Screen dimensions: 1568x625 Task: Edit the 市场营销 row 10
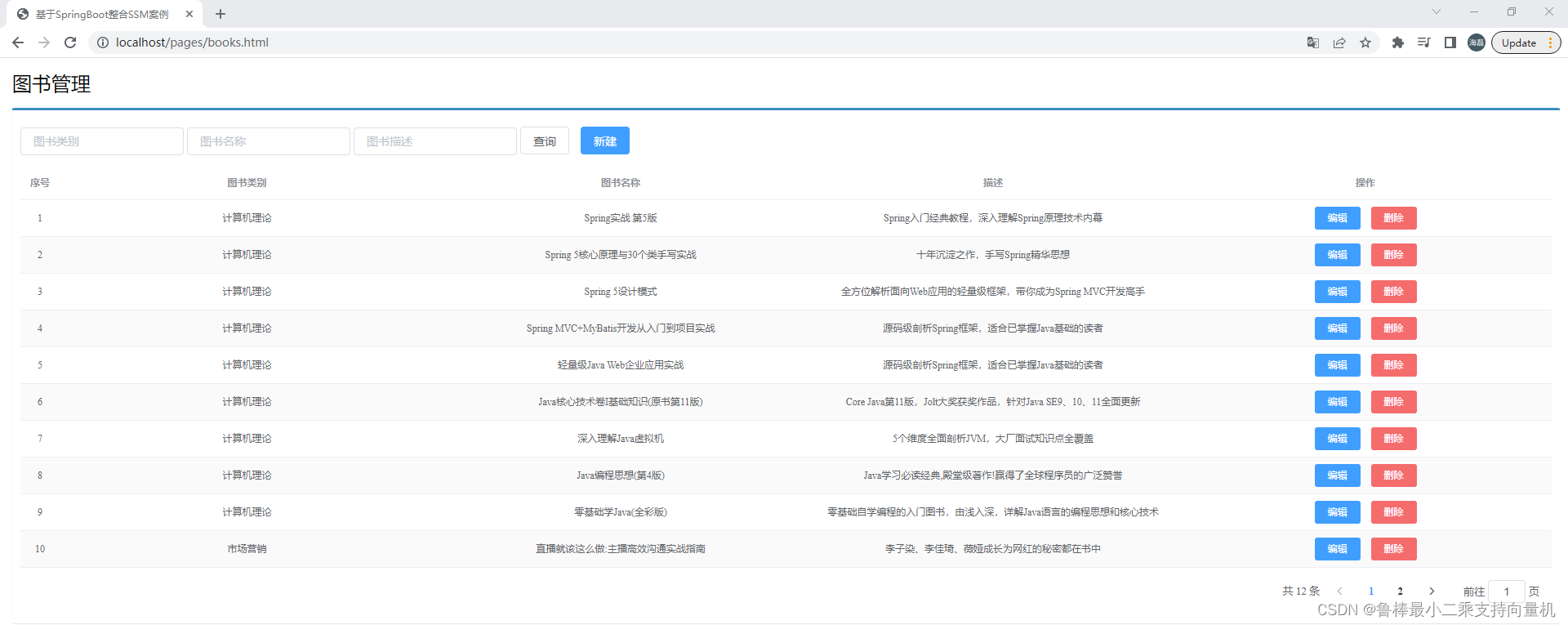click(1338, 549)
